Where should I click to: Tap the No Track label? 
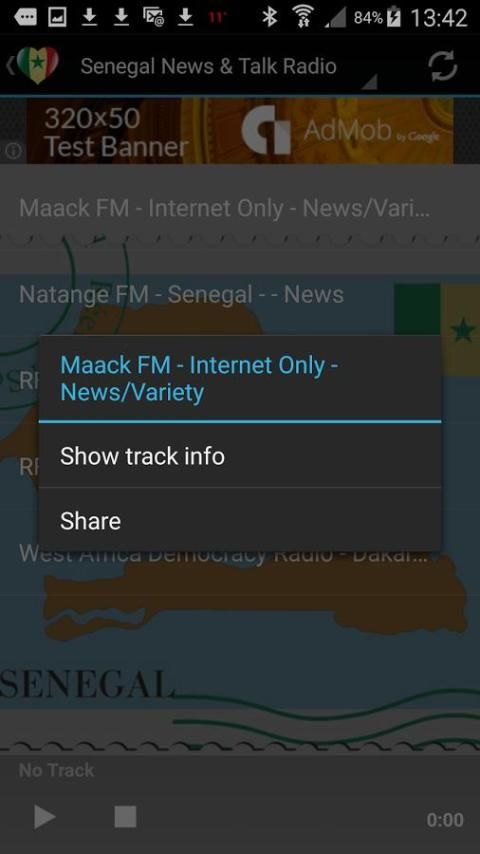(x=56, y=770)
